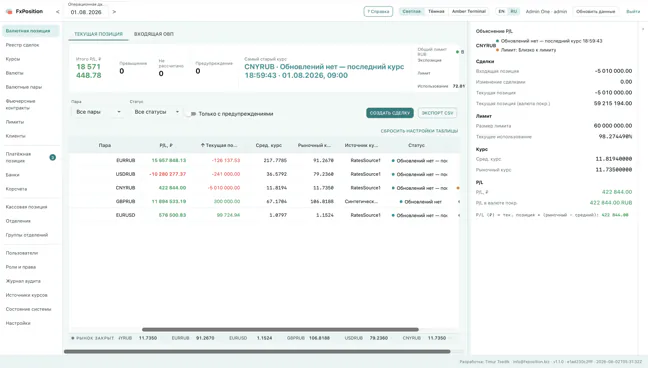Open Роли и права in sidebar
This screenshot has width=648, height=368.
31,267
